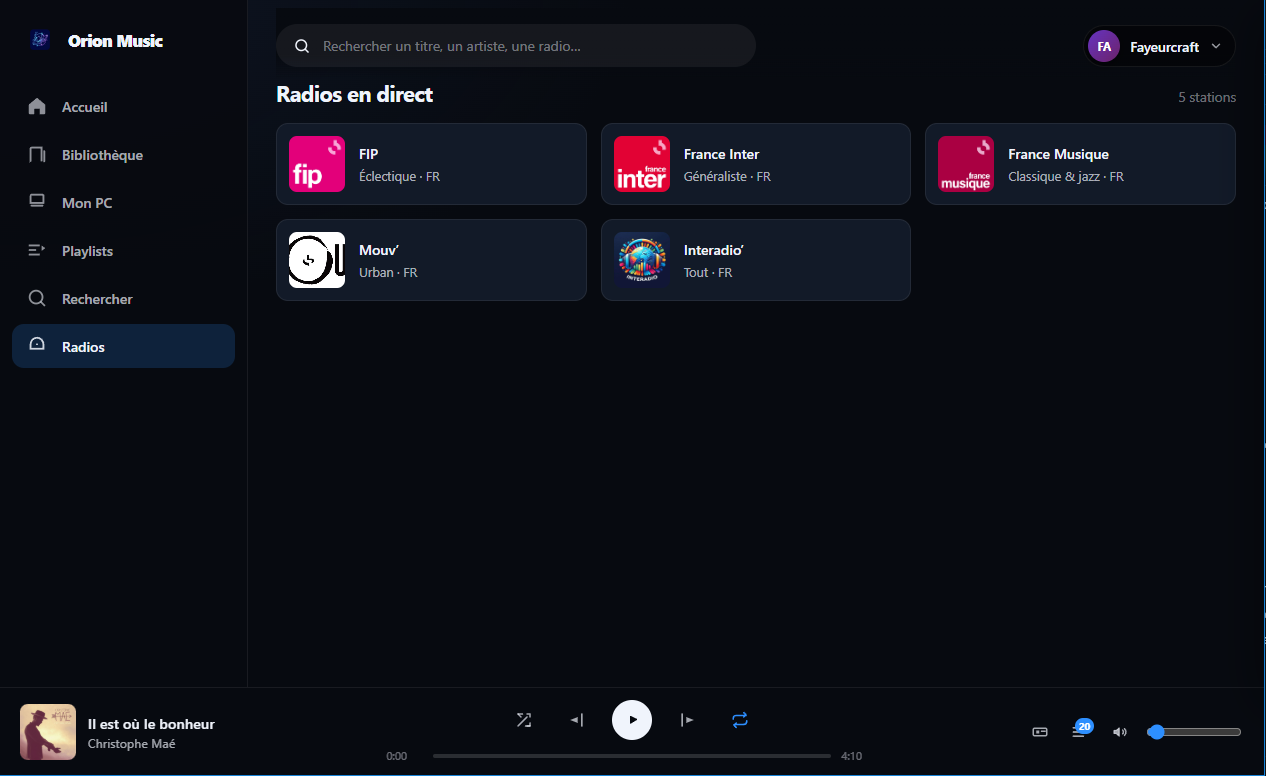This screenshot has height=776, width=1266.
Task: Focus the search field Rechercher un titre
Action: (516, 46)
